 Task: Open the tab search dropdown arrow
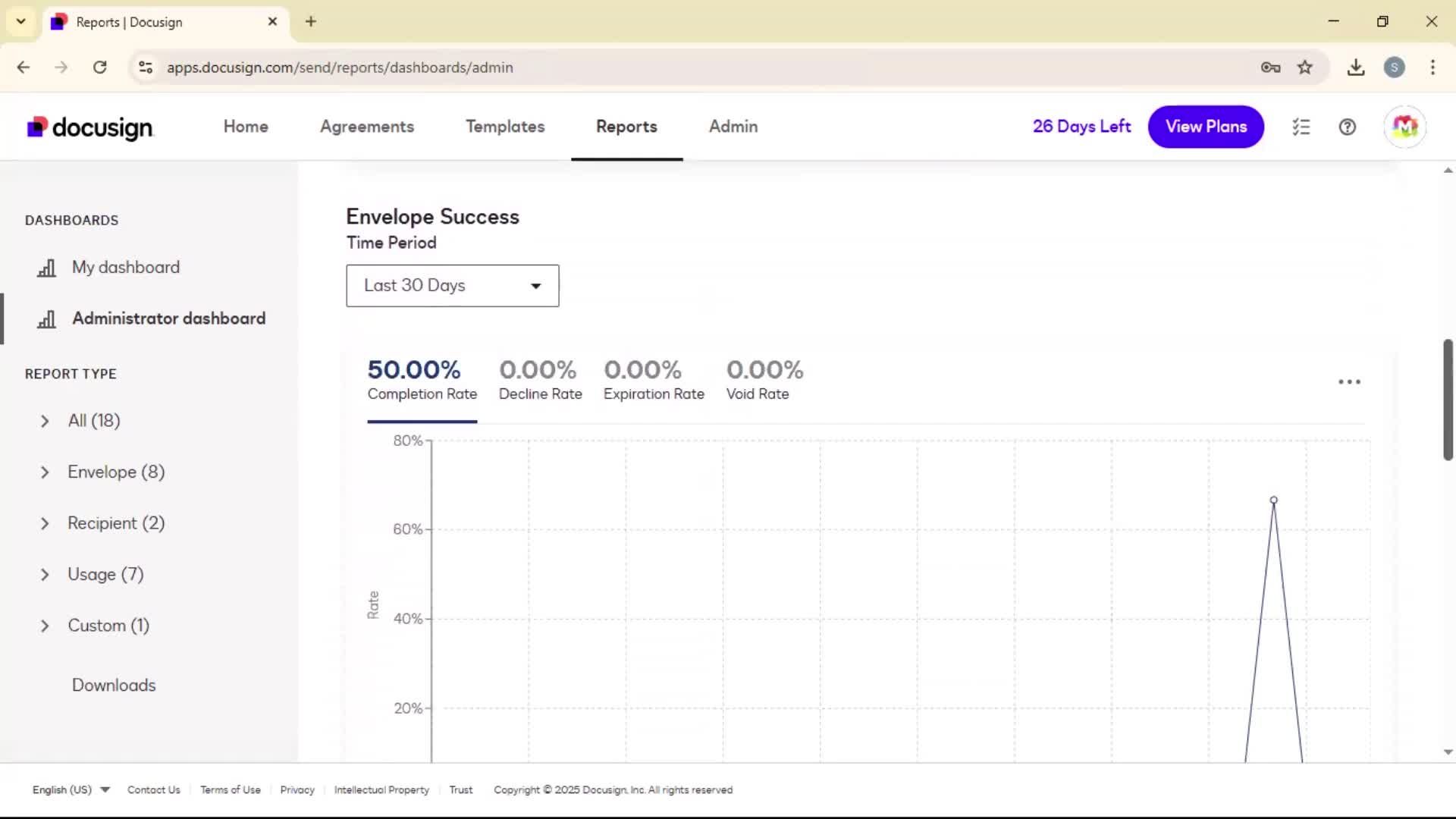(x=21, y=21)
